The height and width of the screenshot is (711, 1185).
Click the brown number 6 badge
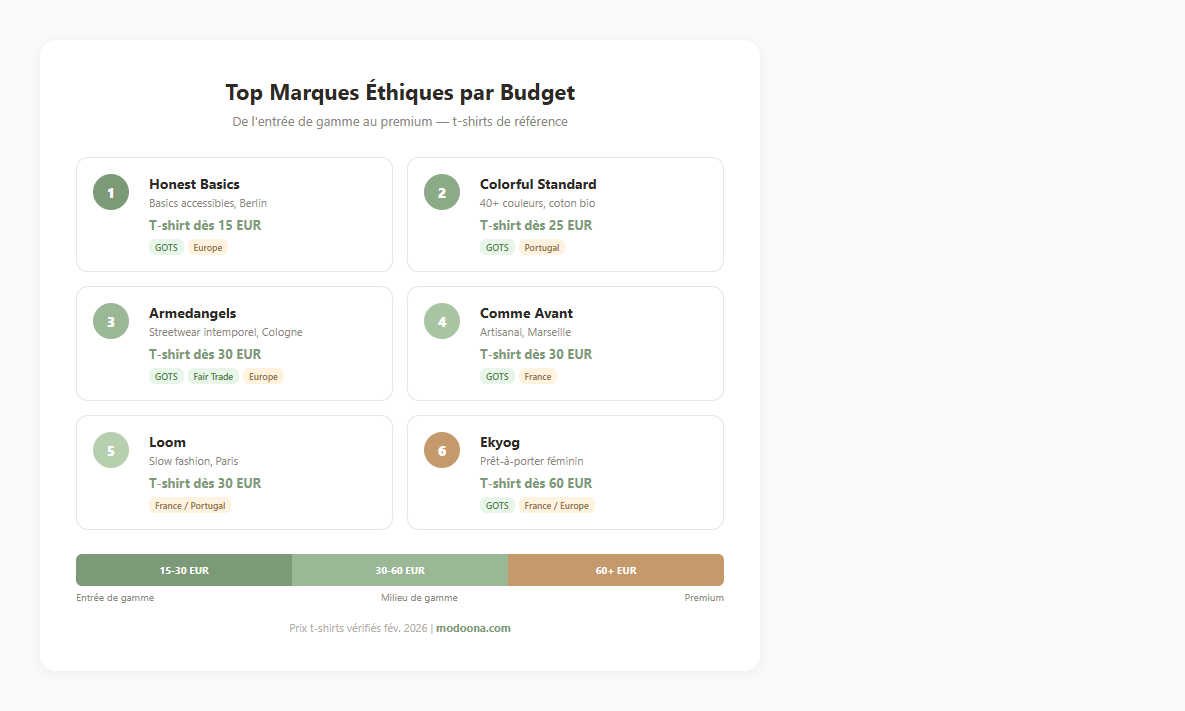point(442,450)
